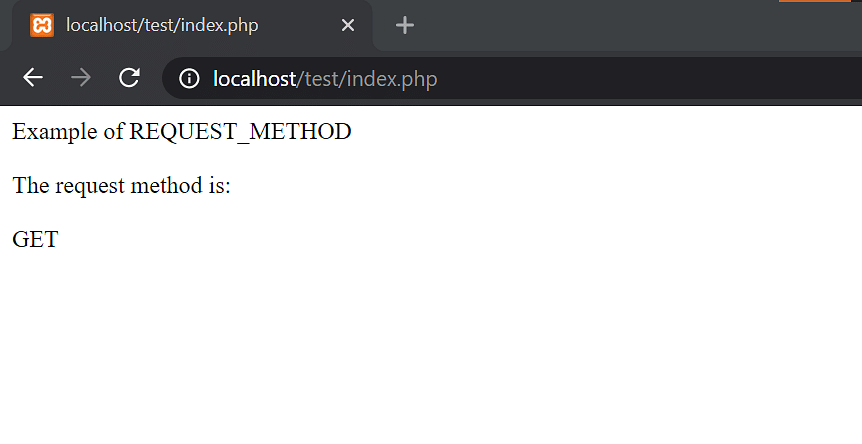Click the word 'REQUEST_METHOD' on the page
This screenshot has width=862, height=444.
pyautogui.click(x=240, y=132)
